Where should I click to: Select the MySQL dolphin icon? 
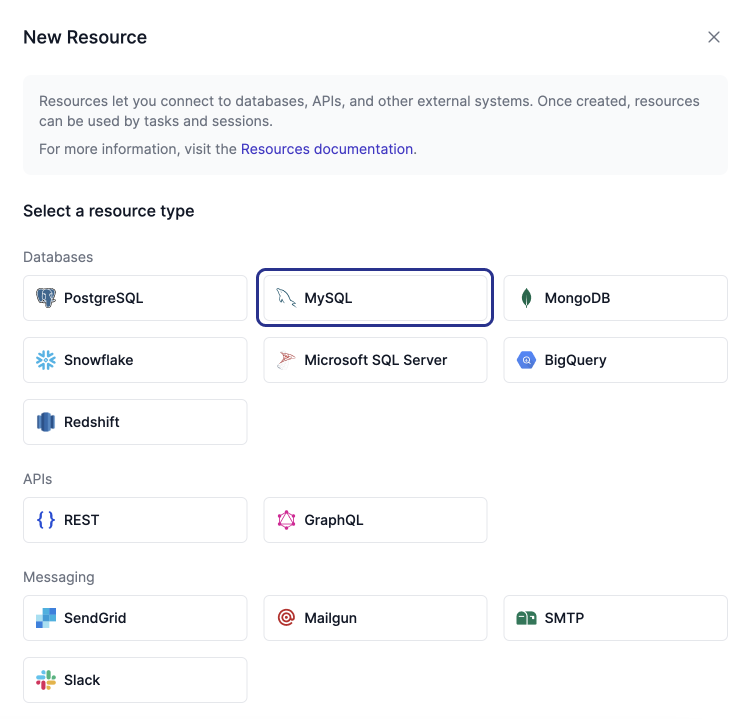(286, 298)
